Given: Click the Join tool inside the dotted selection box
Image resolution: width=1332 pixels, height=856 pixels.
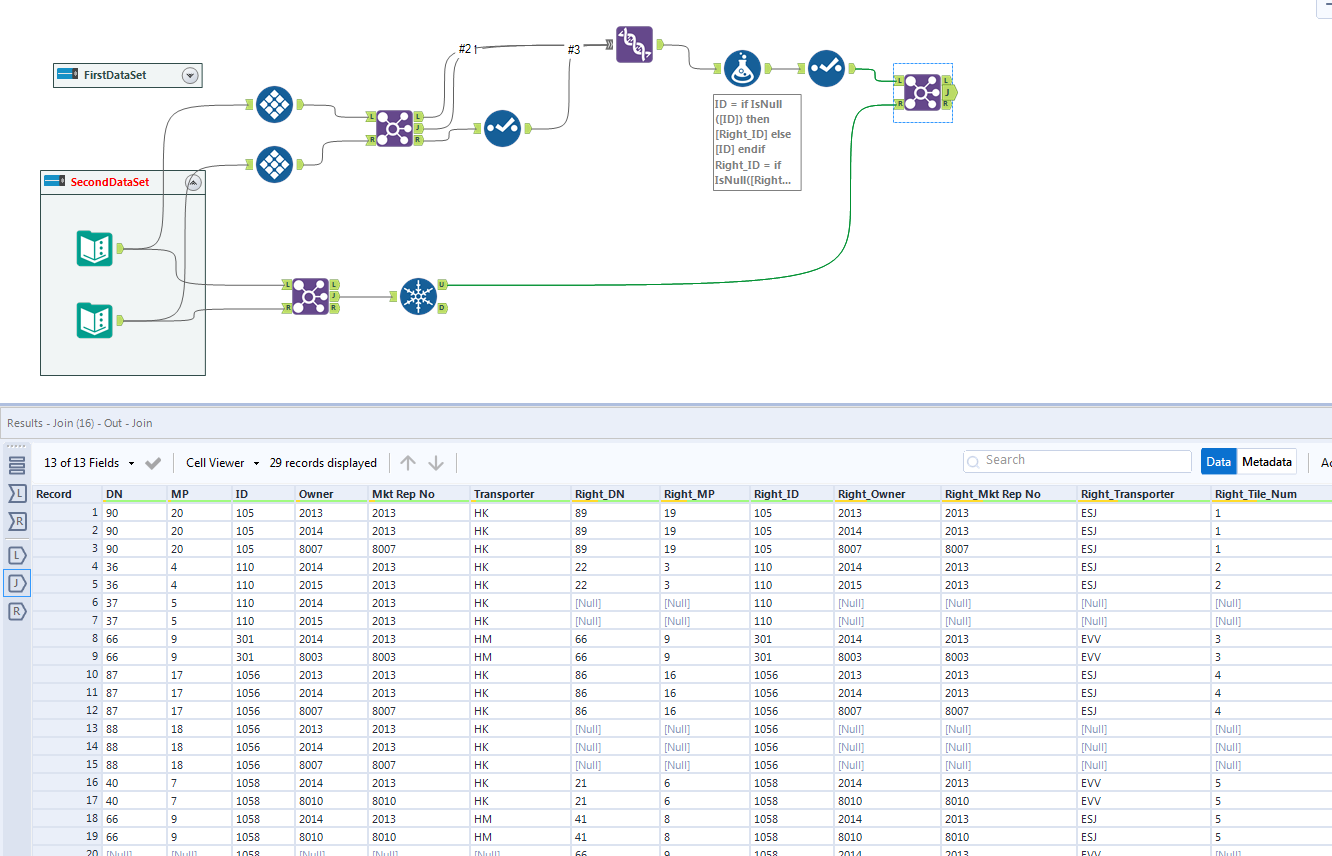Looking at the screenshot, I should pos(922,91).
